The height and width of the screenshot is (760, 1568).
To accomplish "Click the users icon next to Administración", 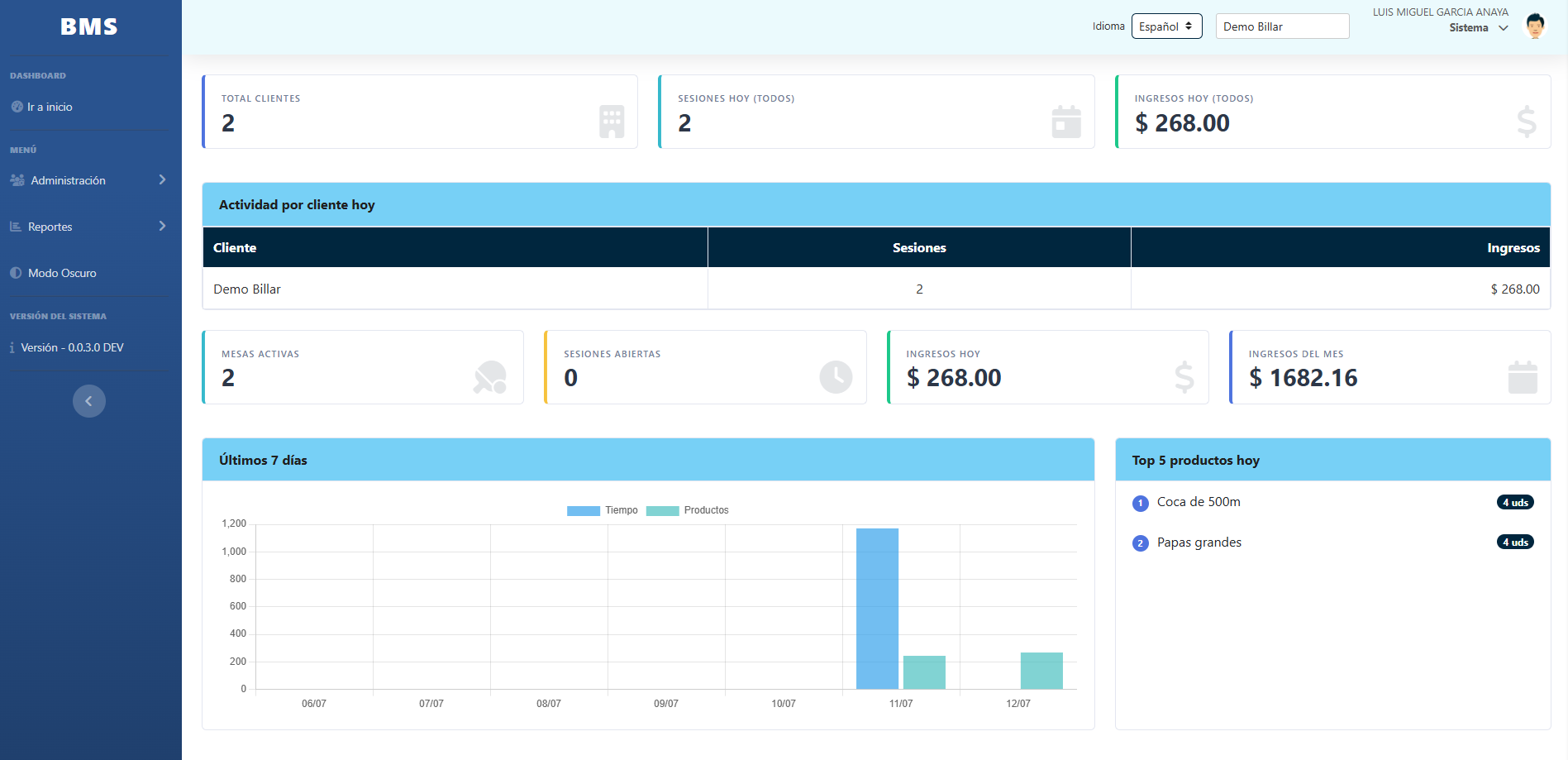I will point(17,180).
